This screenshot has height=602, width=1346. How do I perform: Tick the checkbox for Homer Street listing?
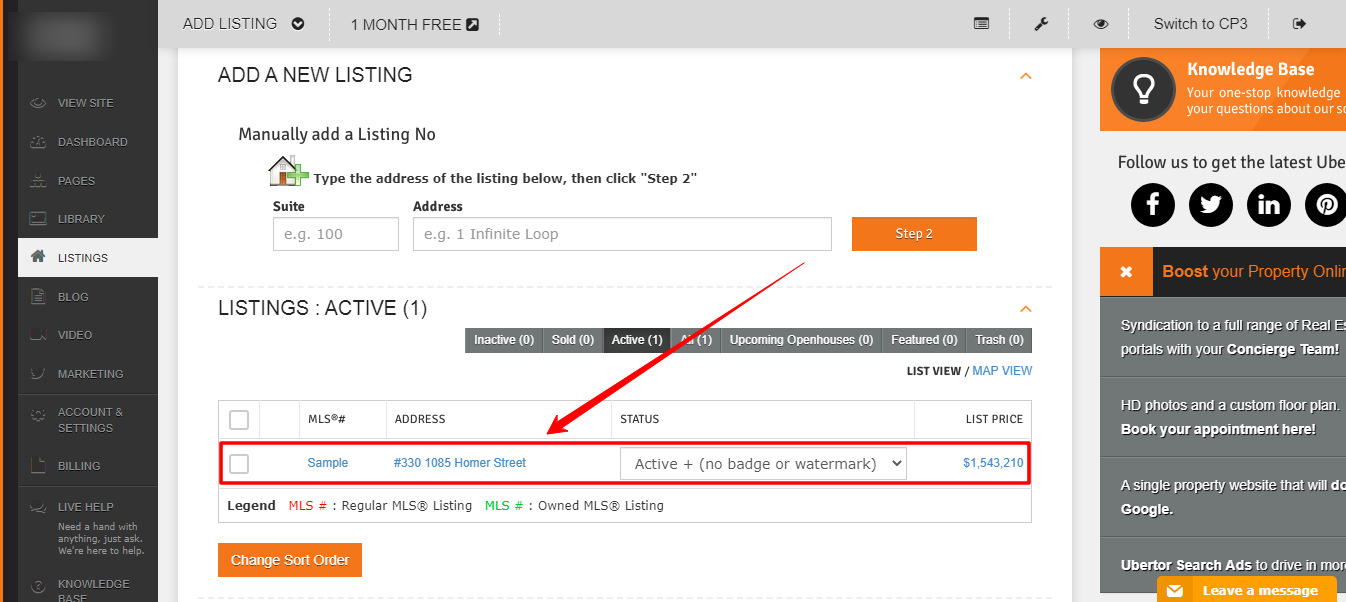tap(239, 464)
